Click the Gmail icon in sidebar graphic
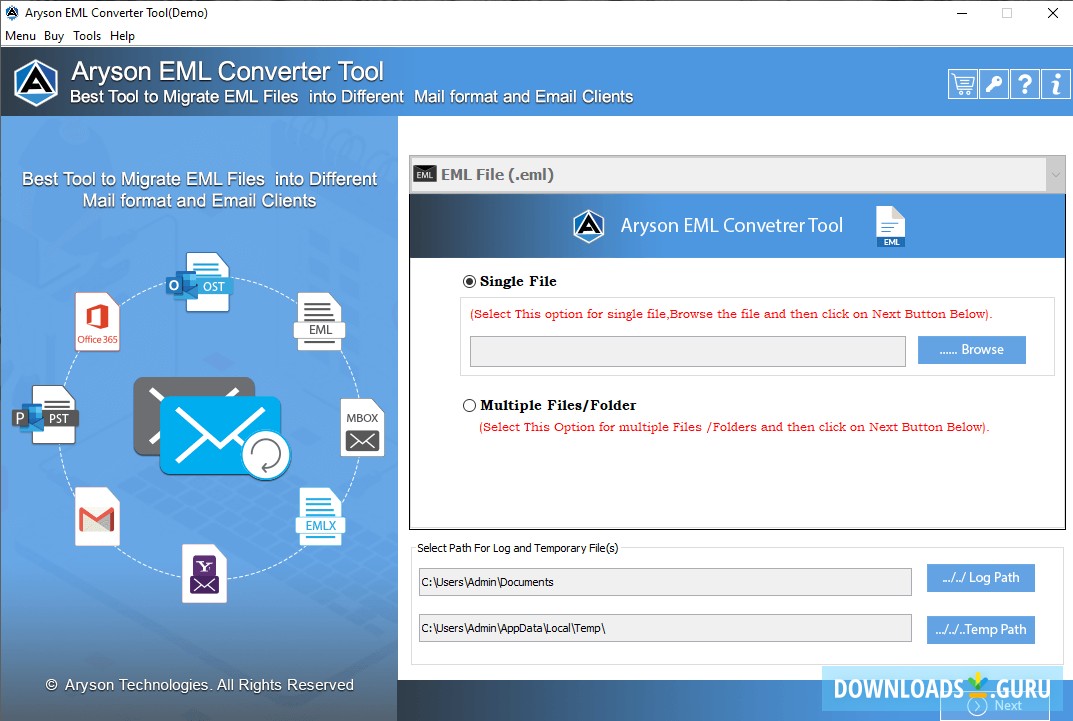The image size is (1073, 721). tap(97, 516)
